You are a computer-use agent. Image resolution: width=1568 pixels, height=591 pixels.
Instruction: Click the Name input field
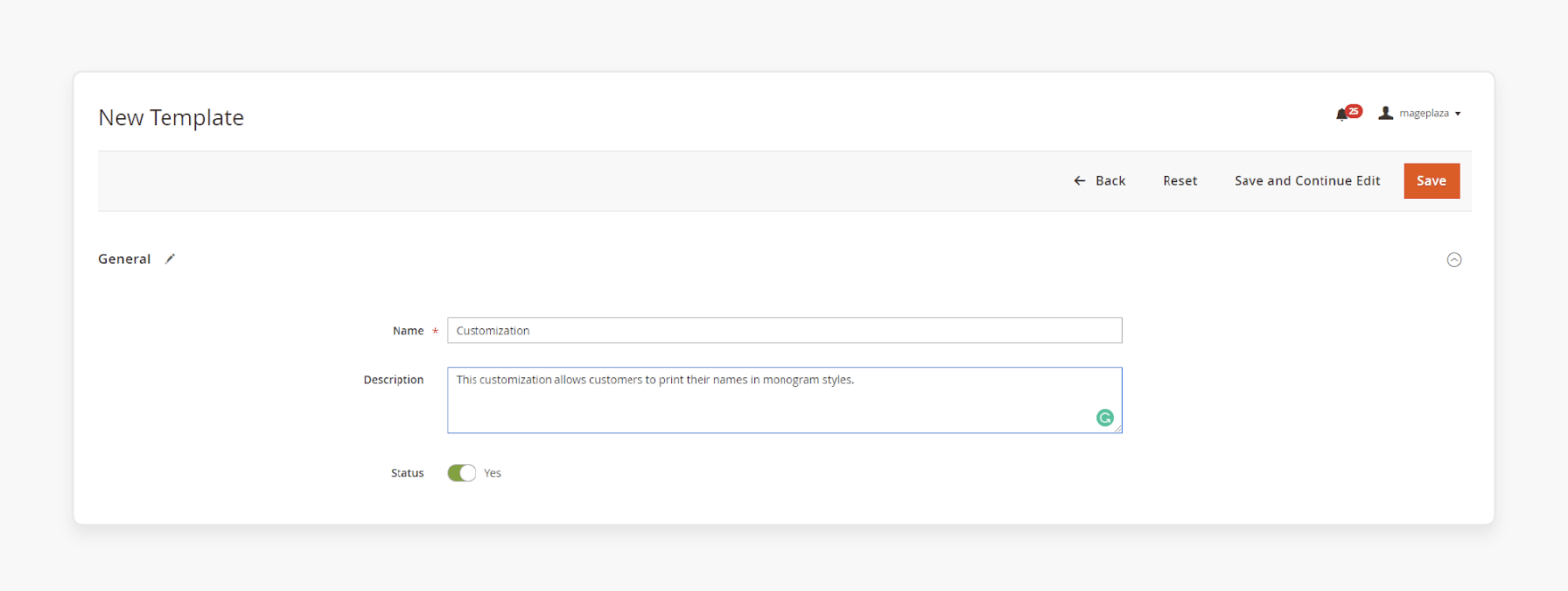[x=784, y=330]
